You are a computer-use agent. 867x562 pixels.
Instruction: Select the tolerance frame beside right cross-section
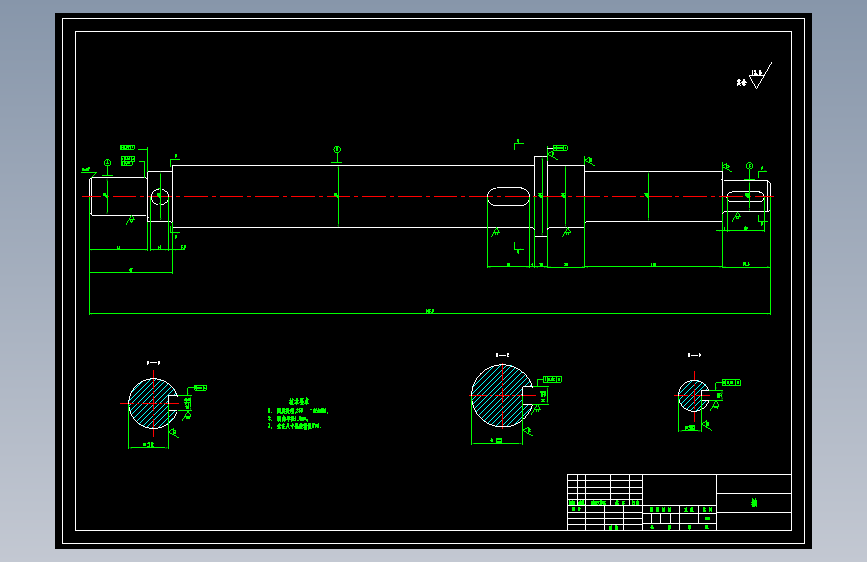pos(732,382)
